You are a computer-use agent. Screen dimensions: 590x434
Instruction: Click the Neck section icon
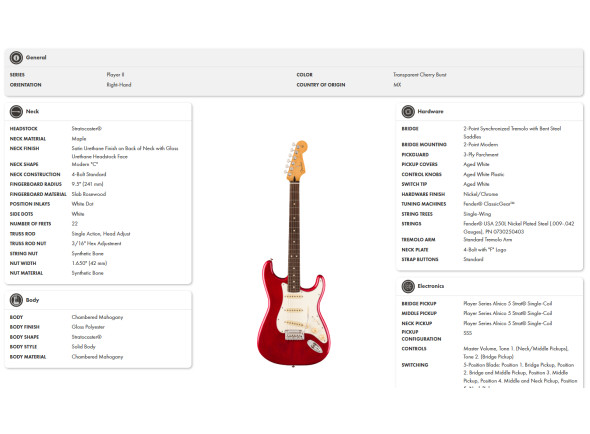click(16, 111)
